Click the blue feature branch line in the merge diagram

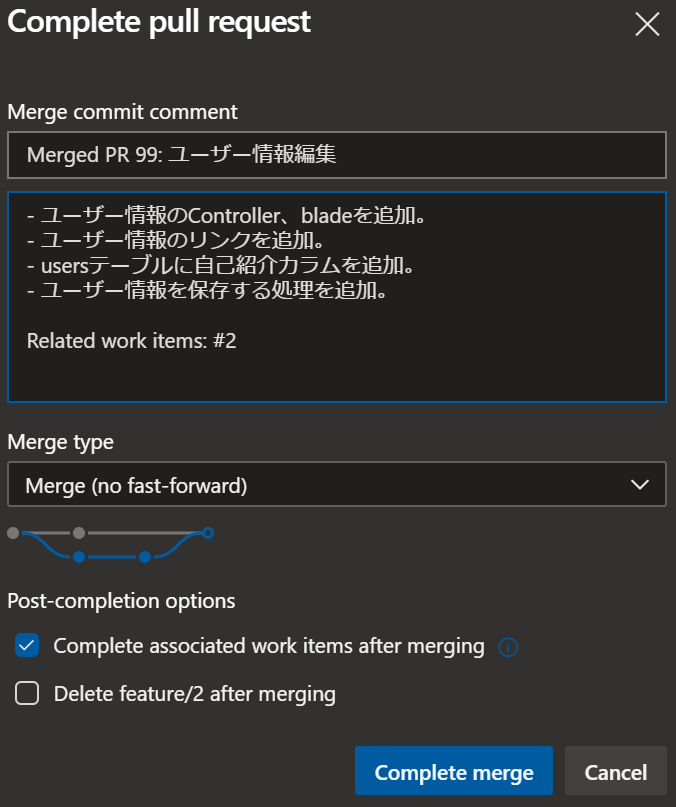tap(112, 556)
